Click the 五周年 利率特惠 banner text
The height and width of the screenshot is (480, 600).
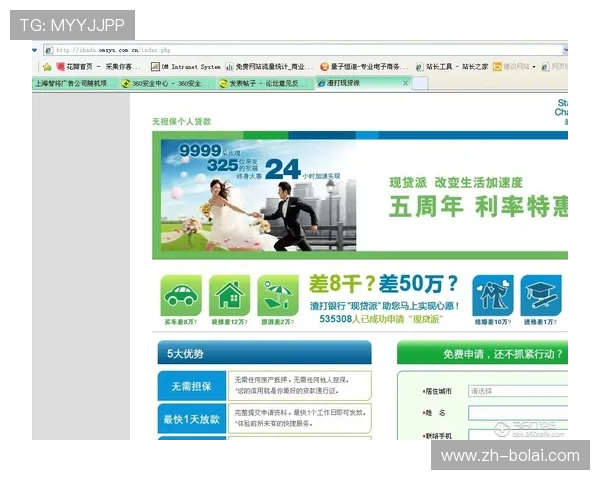pyautogui.click(x=478, y=206)
